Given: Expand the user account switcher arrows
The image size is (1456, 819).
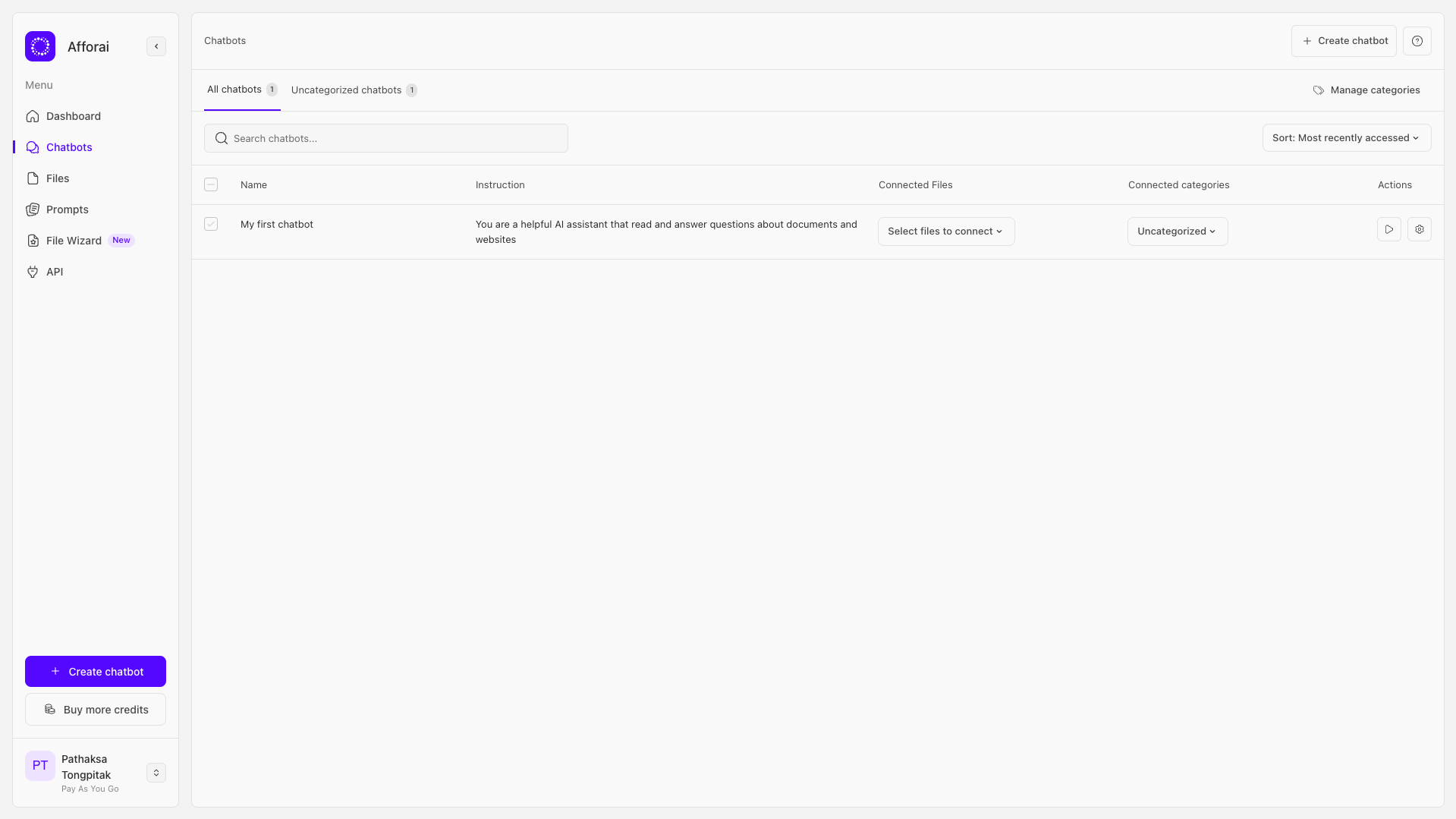Looking at the screenshot, I should [x=156, y=773].
